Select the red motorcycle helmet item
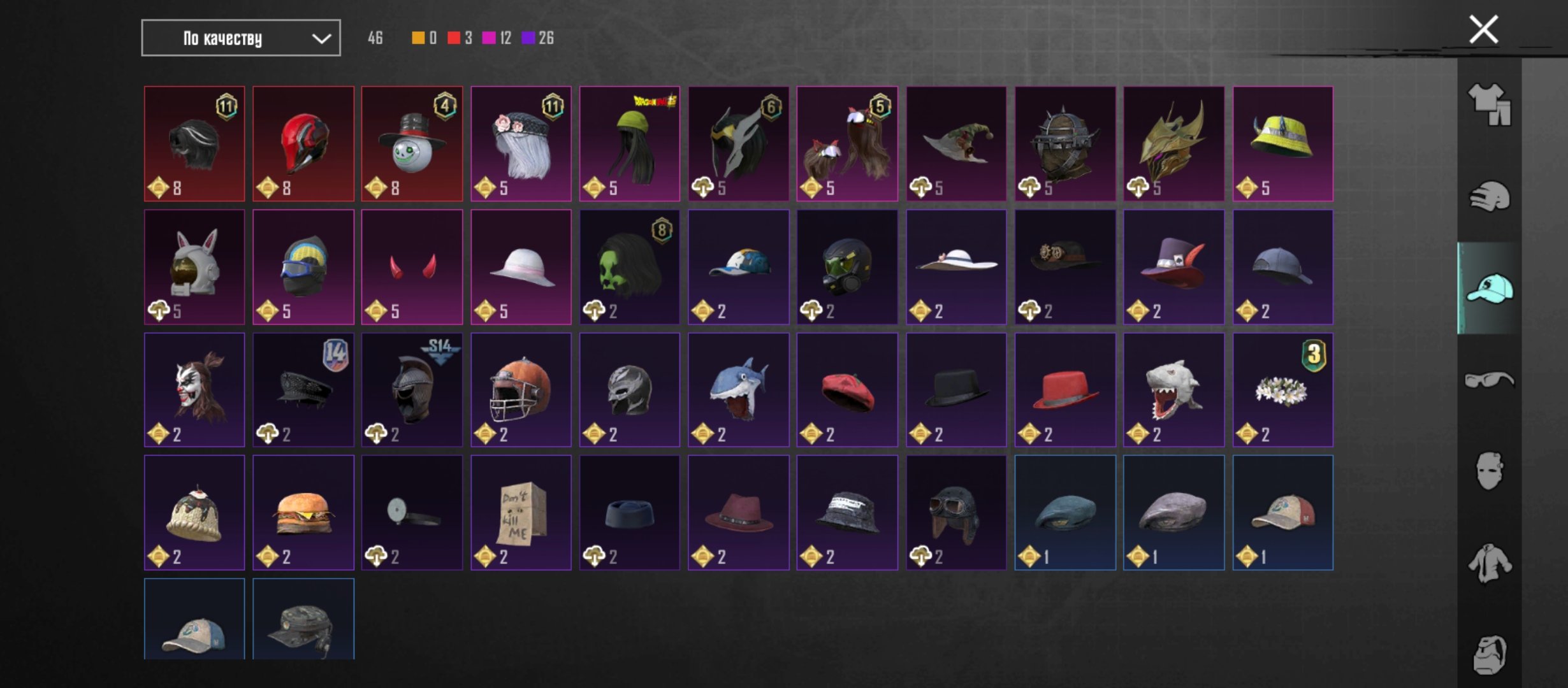The image size is (1568, 688). pyautogui.click(x=303, y=144)
